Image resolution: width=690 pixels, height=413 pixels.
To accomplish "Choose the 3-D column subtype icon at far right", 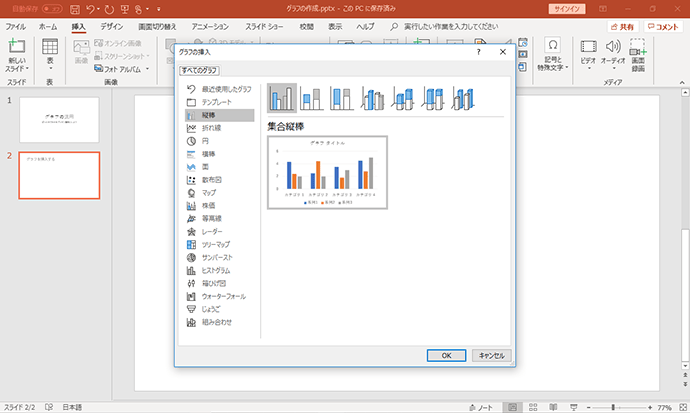I will (463, 98).
